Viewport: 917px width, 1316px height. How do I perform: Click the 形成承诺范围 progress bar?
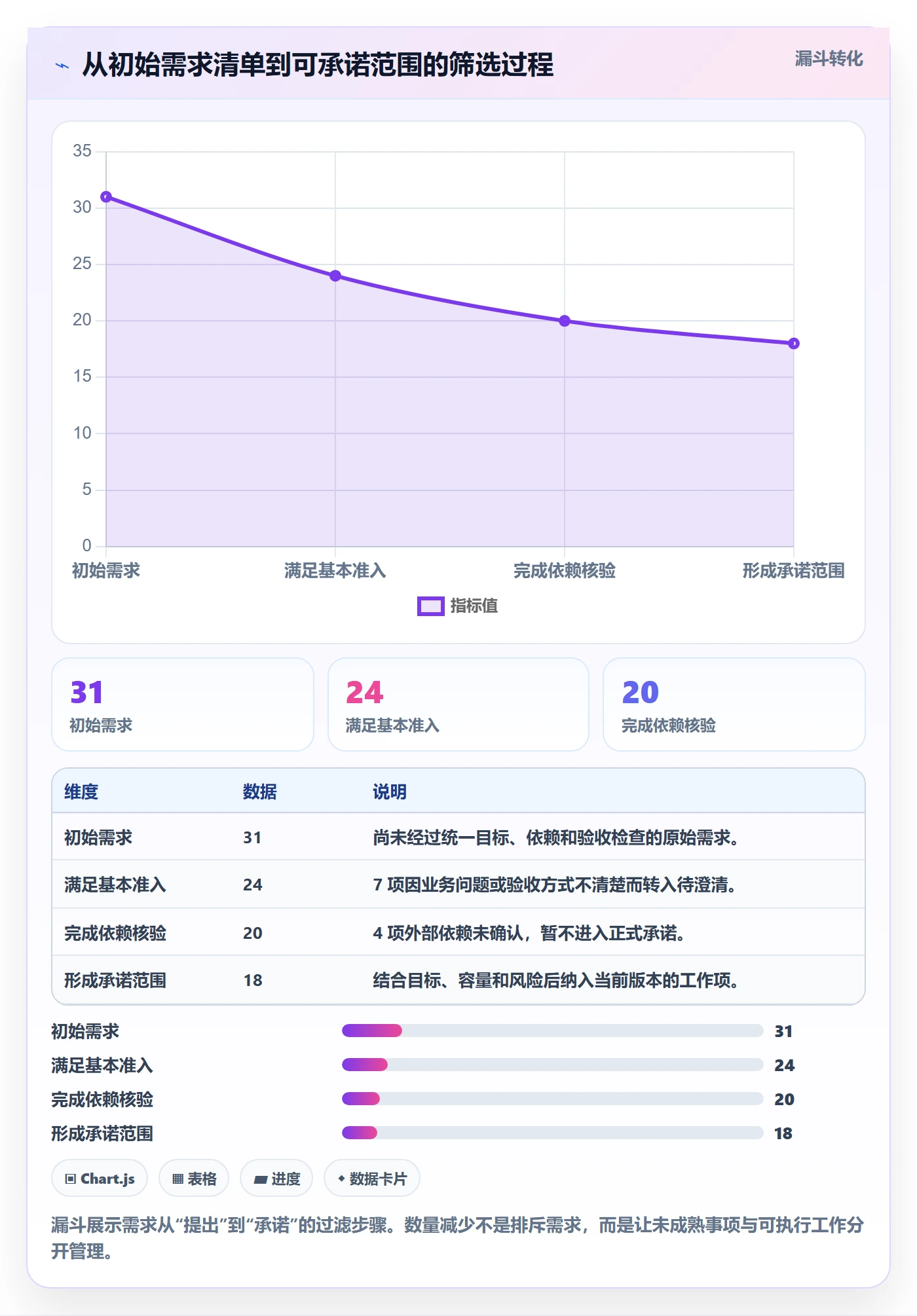(x=552, y=1133)
